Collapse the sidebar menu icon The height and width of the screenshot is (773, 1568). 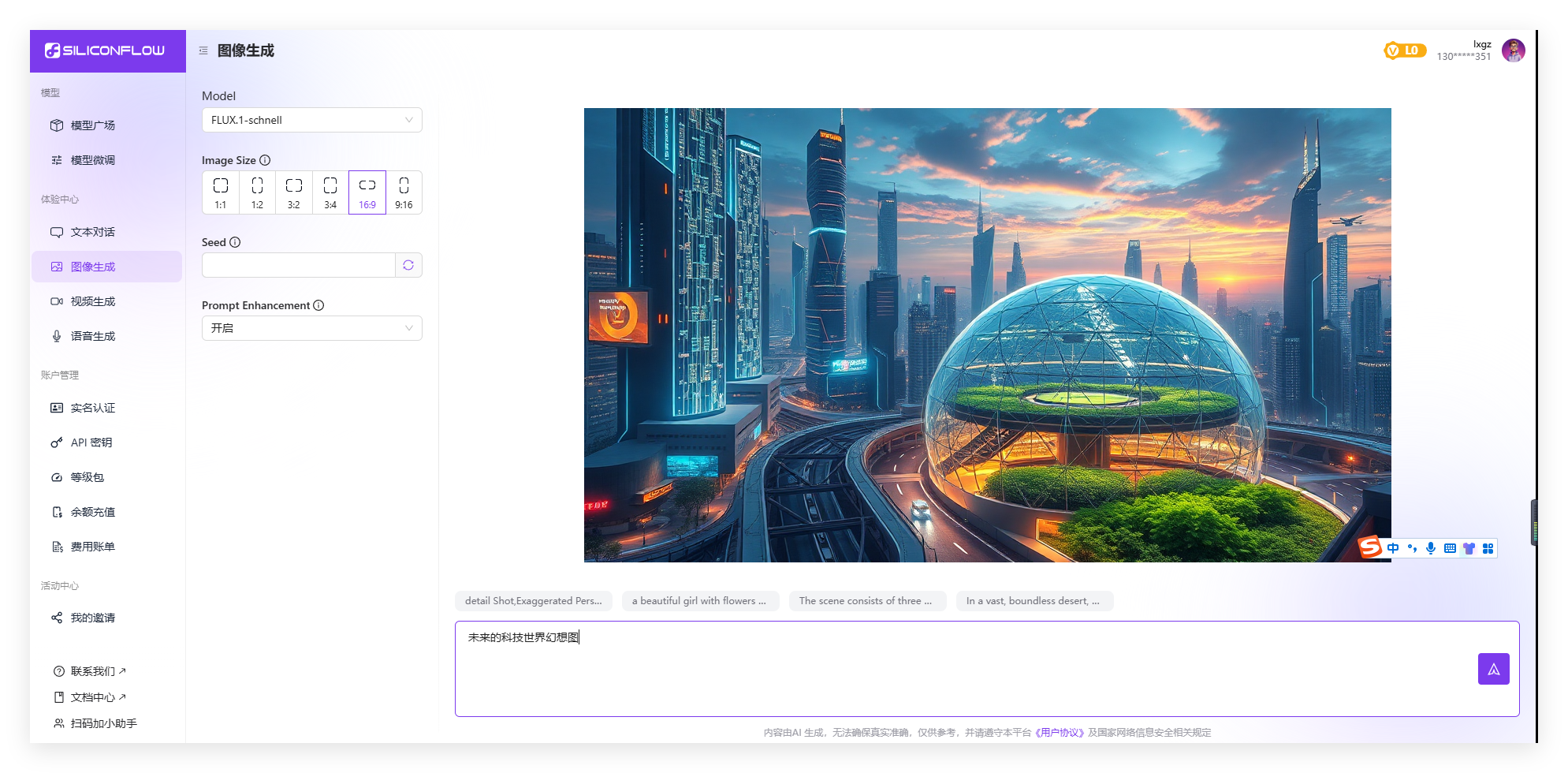[x=203, y=50]
